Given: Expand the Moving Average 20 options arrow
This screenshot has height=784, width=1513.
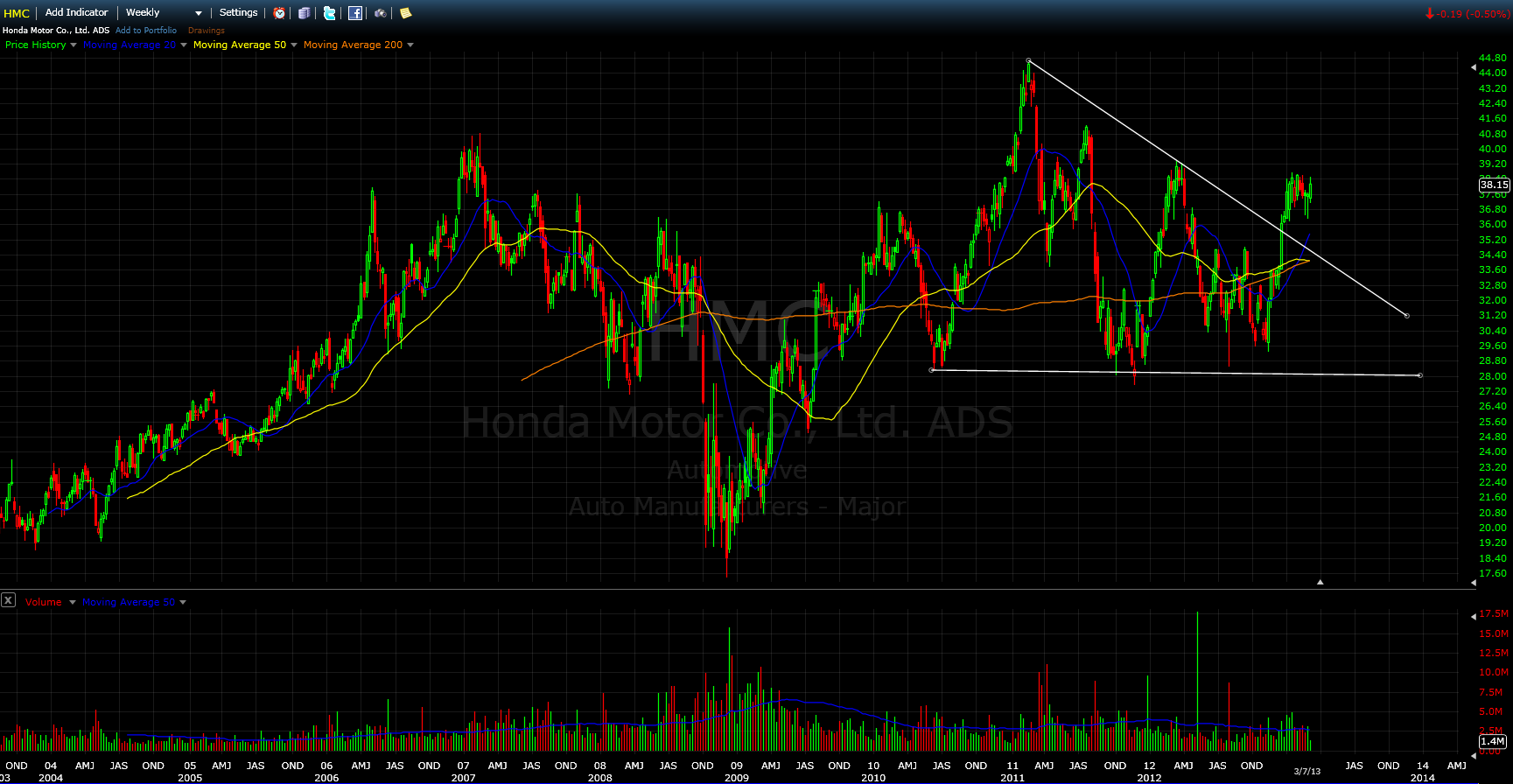Looking at the screenshot, I should pos(184,45).
